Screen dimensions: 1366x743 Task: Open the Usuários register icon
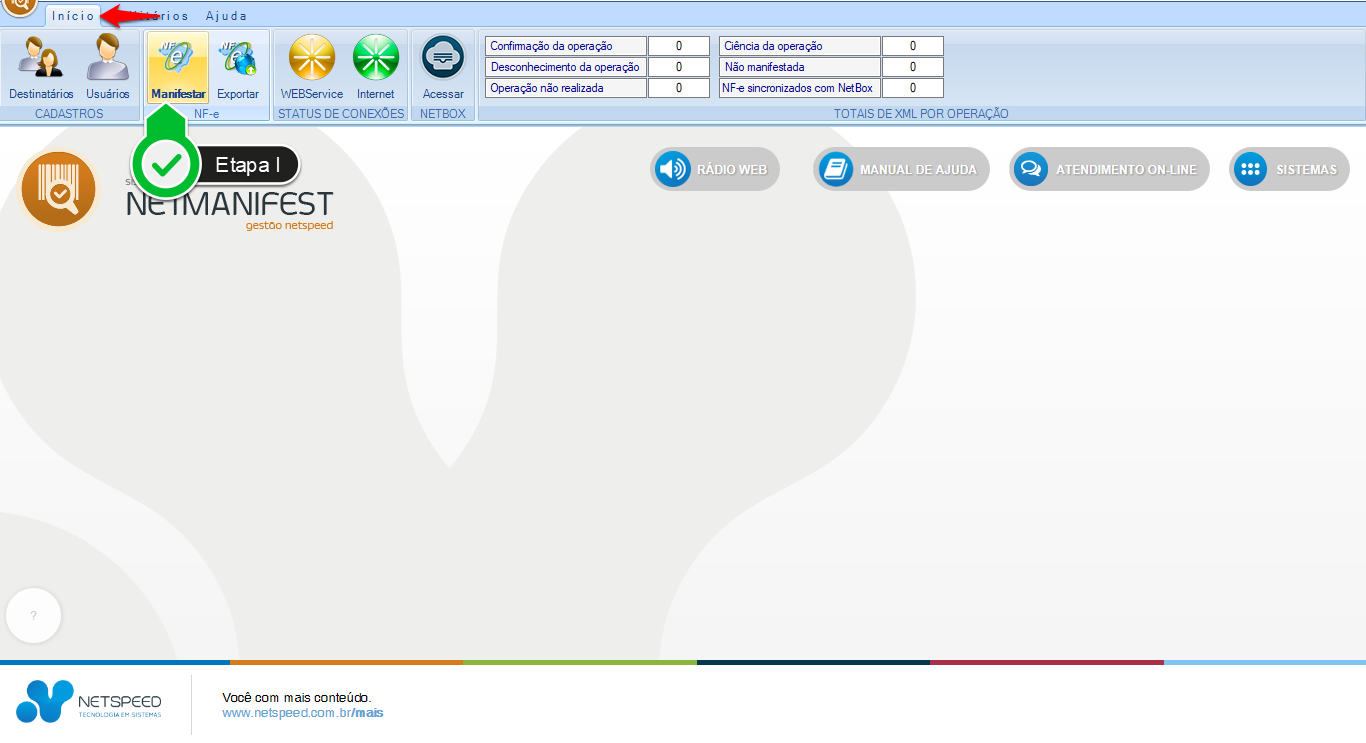tap(108, 67)
